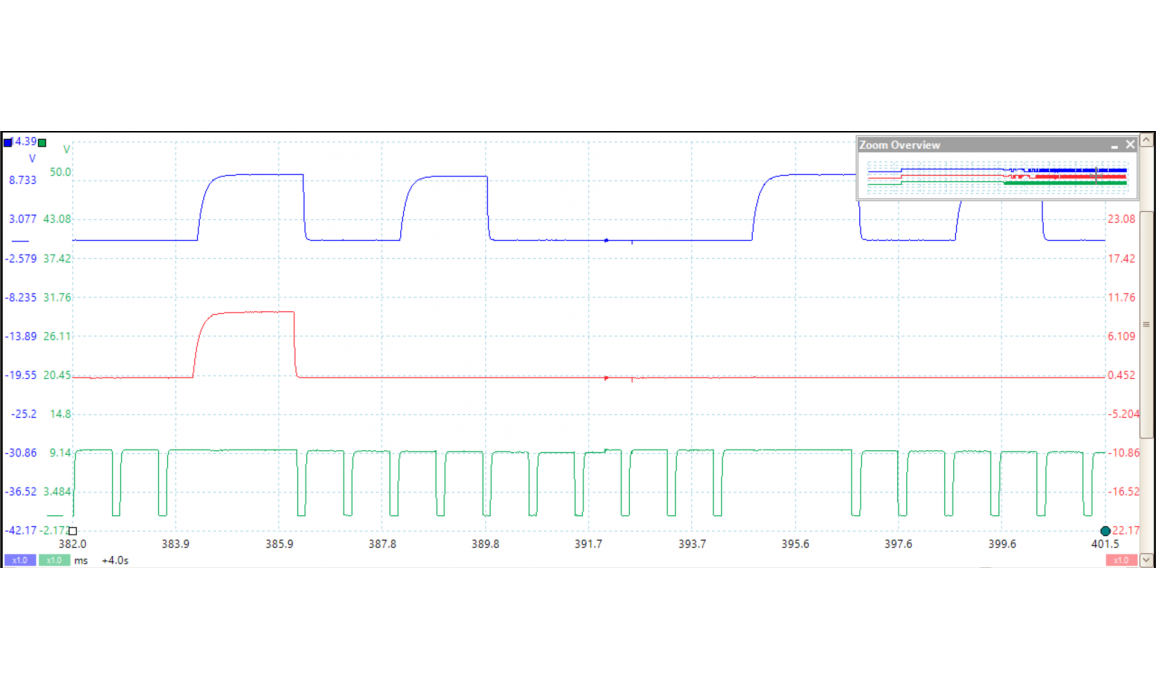Close the Zoom Overview panel
Viewport: 1156px width, 700px height.
tap(1131, 145)
